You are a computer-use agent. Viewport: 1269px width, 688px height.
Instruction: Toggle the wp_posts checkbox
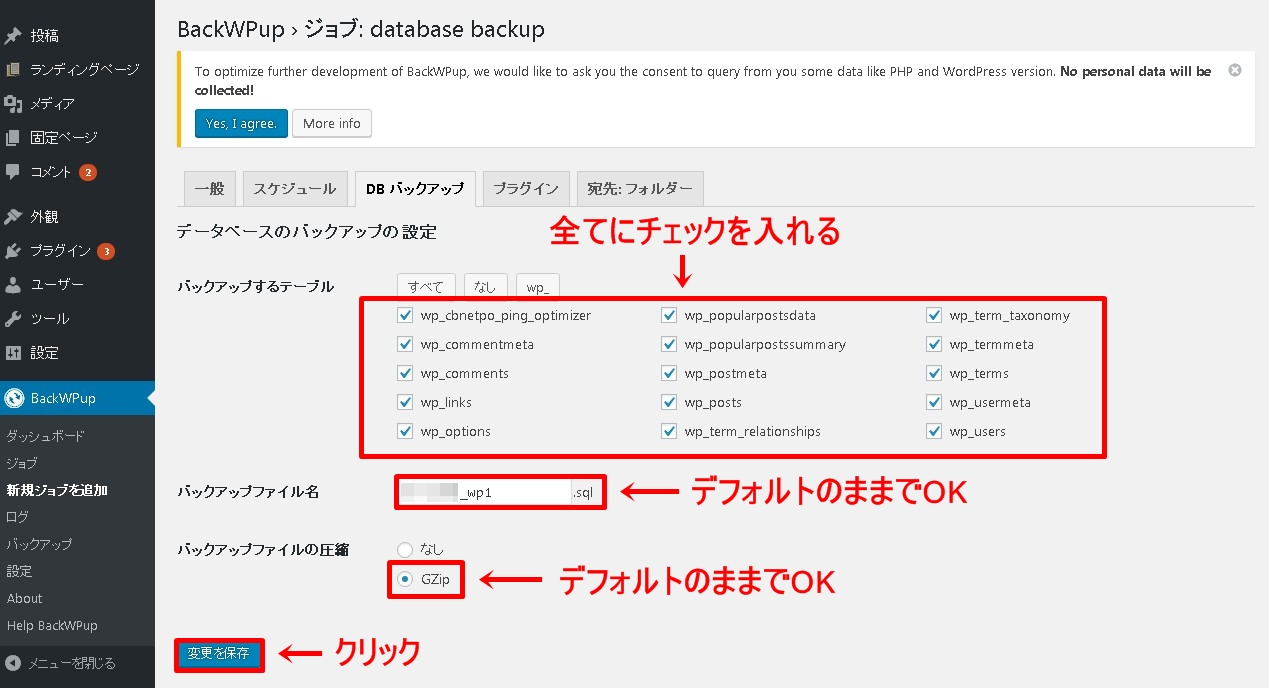pos(669,402)
